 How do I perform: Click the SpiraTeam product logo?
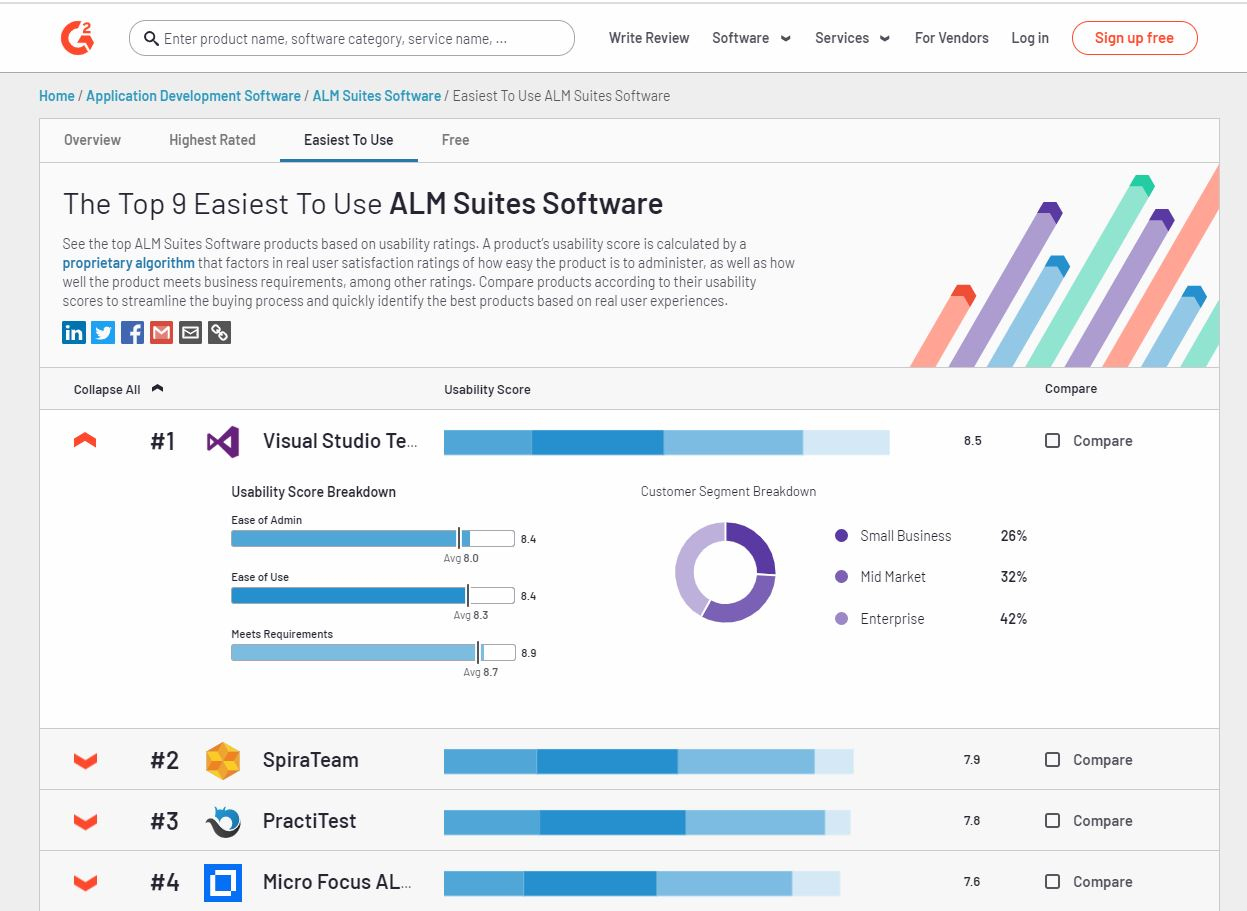222,760
